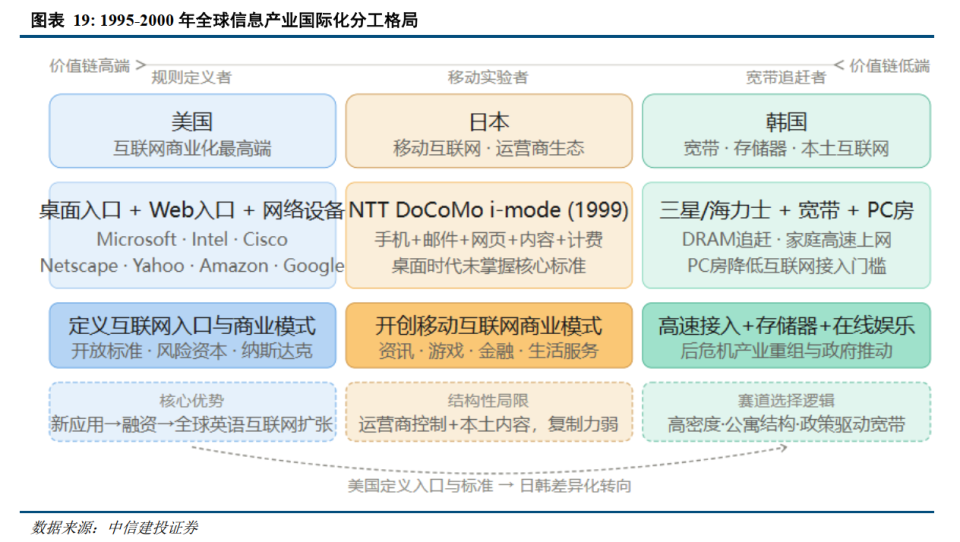Click the '日本' card title
Image resolution: width=960 pixels, height=542 pixels.
[489, 122]
